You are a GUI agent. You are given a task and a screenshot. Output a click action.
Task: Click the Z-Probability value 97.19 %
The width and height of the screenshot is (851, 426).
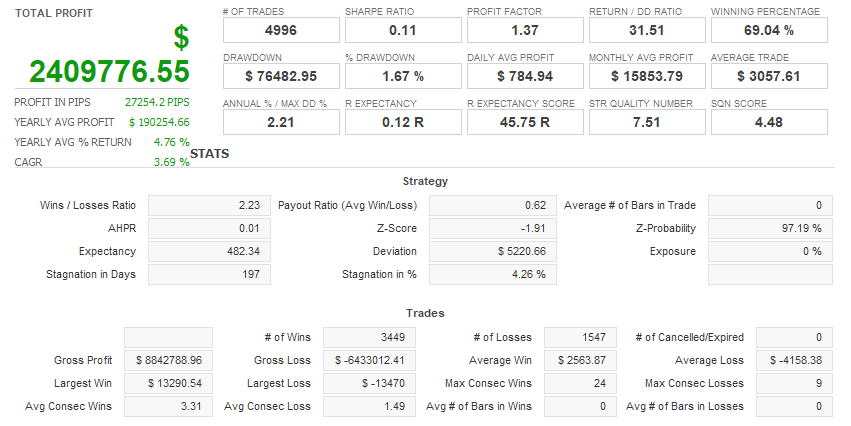click(x=770, y=228)
